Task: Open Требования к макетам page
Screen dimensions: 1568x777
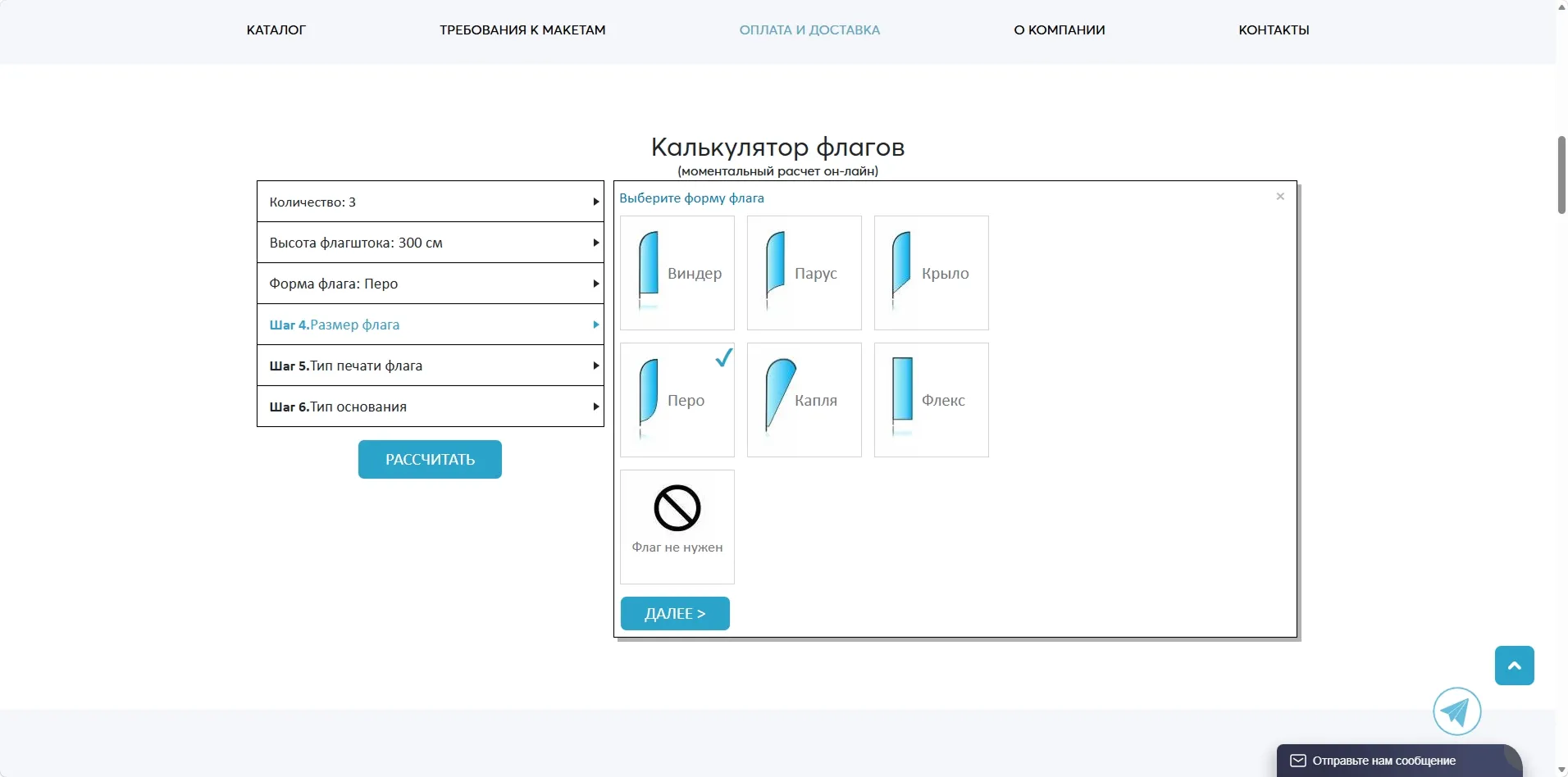Action: 522,30
